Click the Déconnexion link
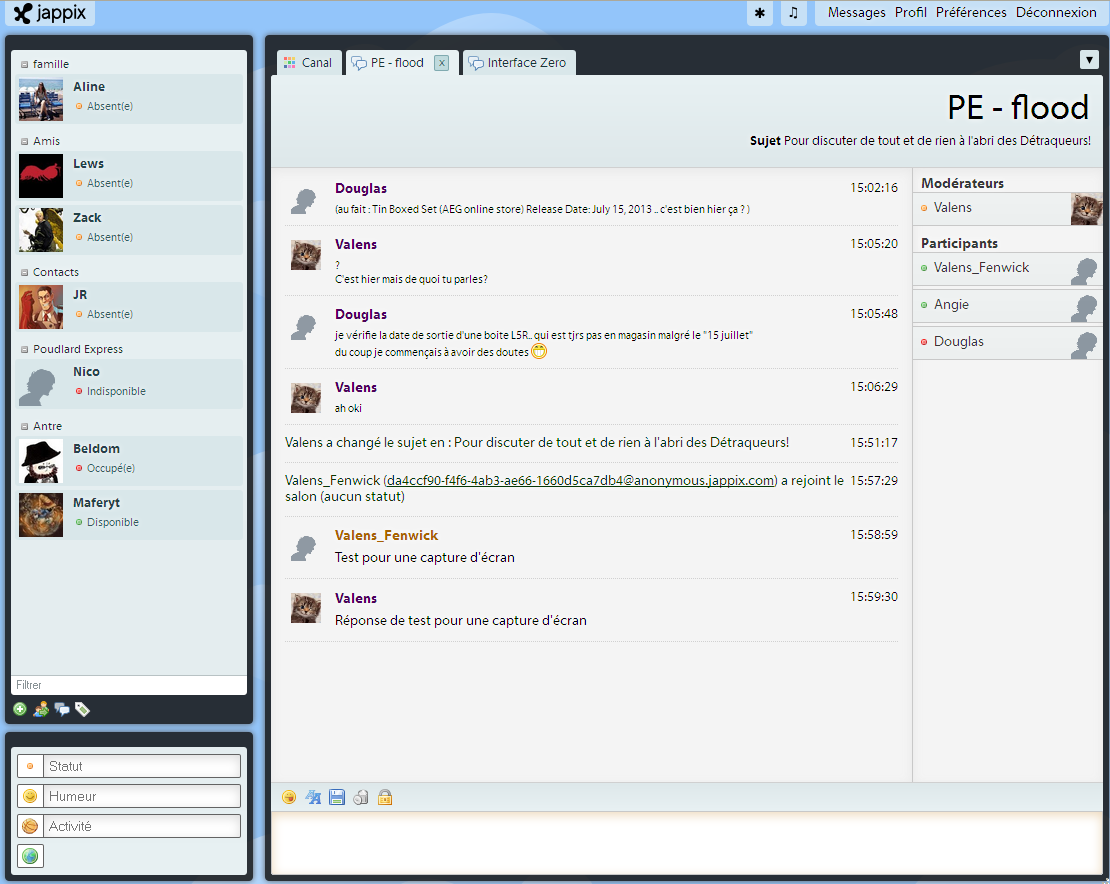Screen dimensions: 1110x884 [x=1055, y=13]
